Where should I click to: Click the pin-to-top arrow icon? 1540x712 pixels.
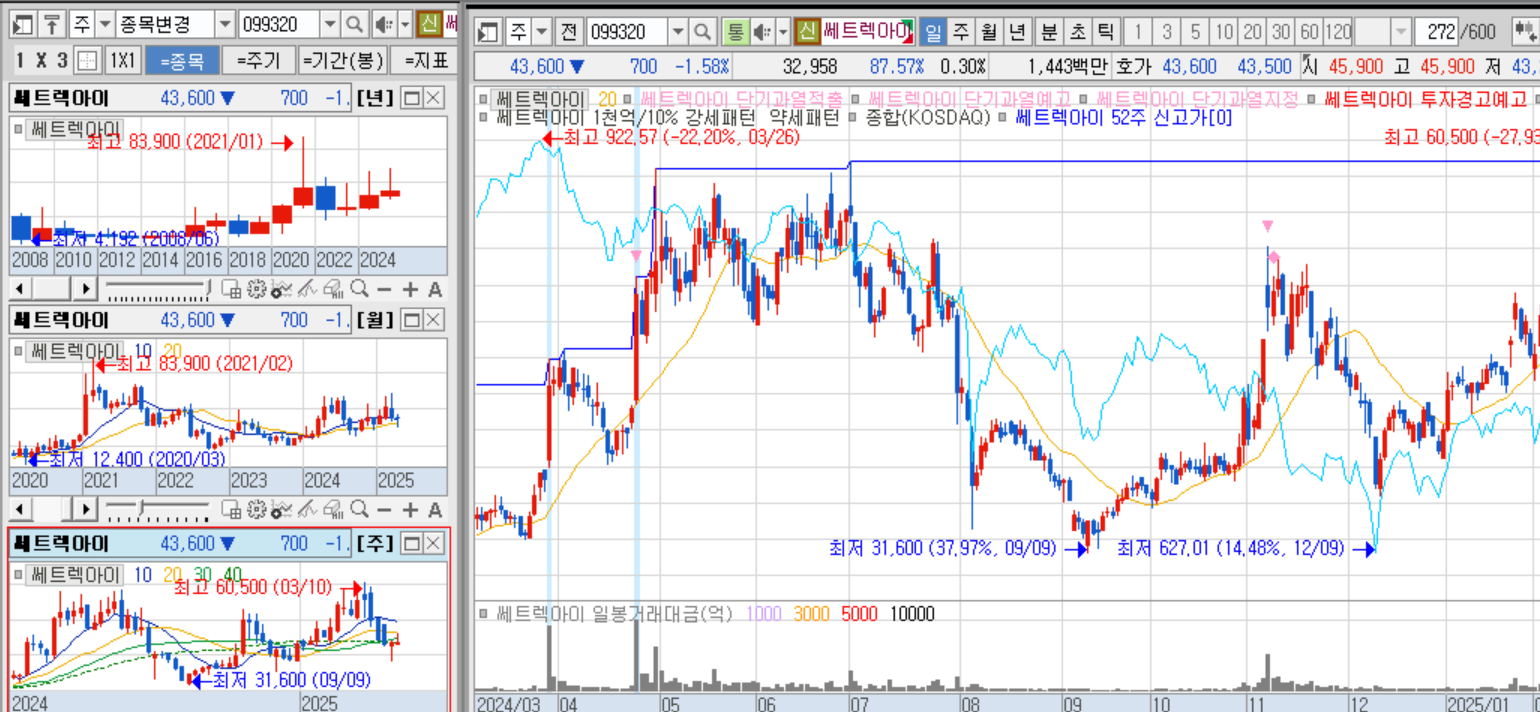point(53,23)
